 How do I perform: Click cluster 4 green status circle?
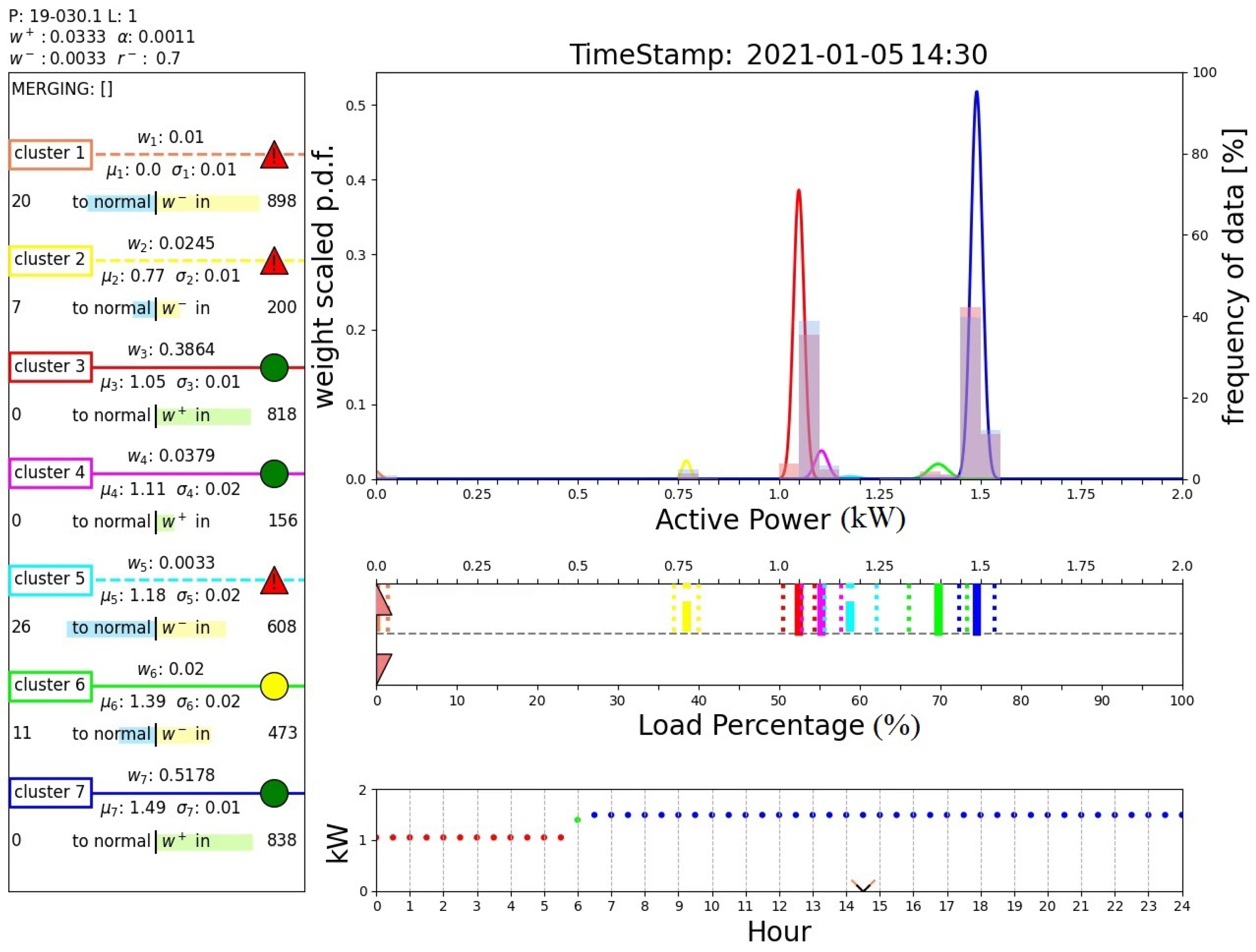[x=274, y=473]
